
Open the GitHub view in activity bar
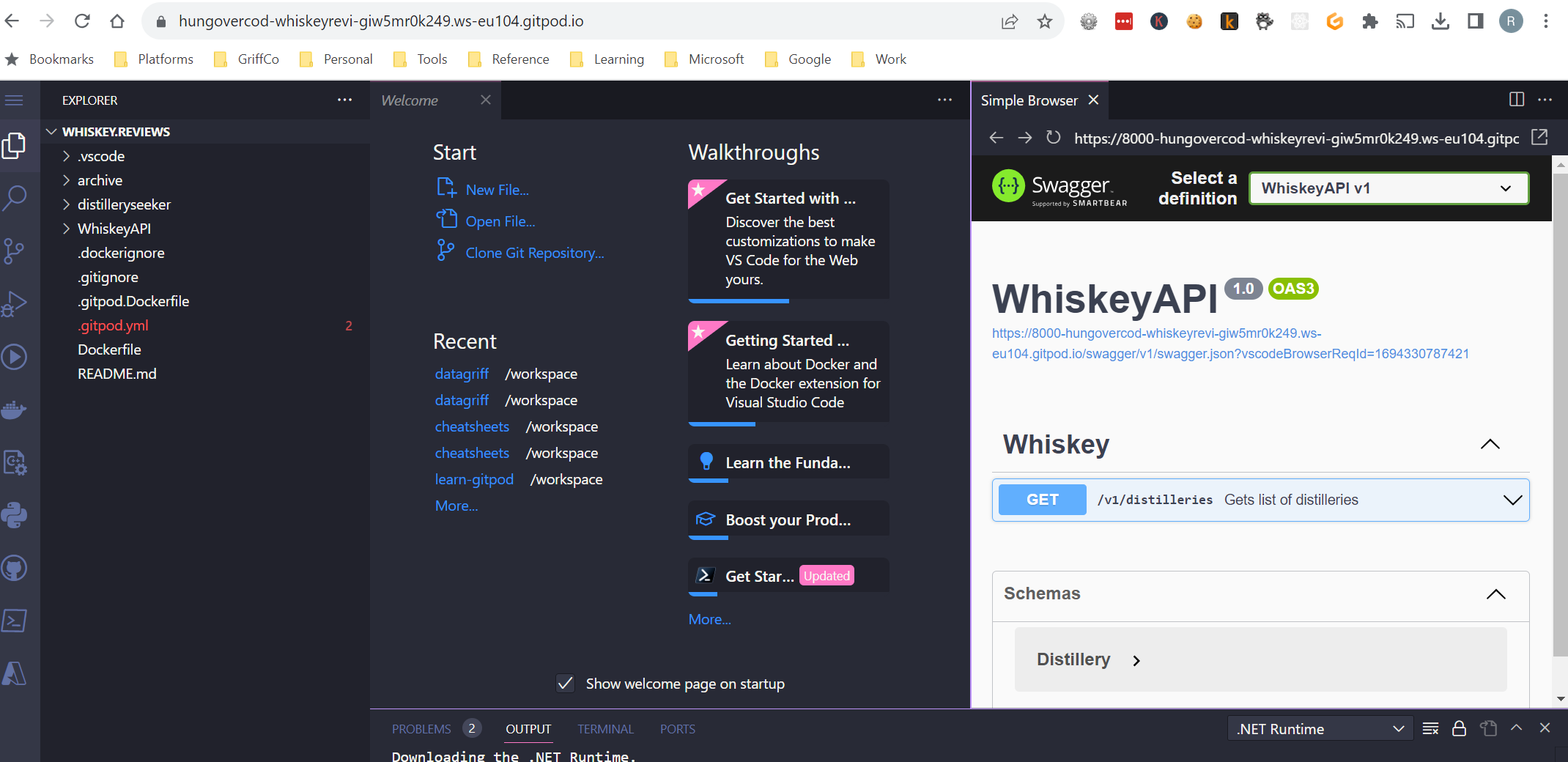[x=15, y=568]
